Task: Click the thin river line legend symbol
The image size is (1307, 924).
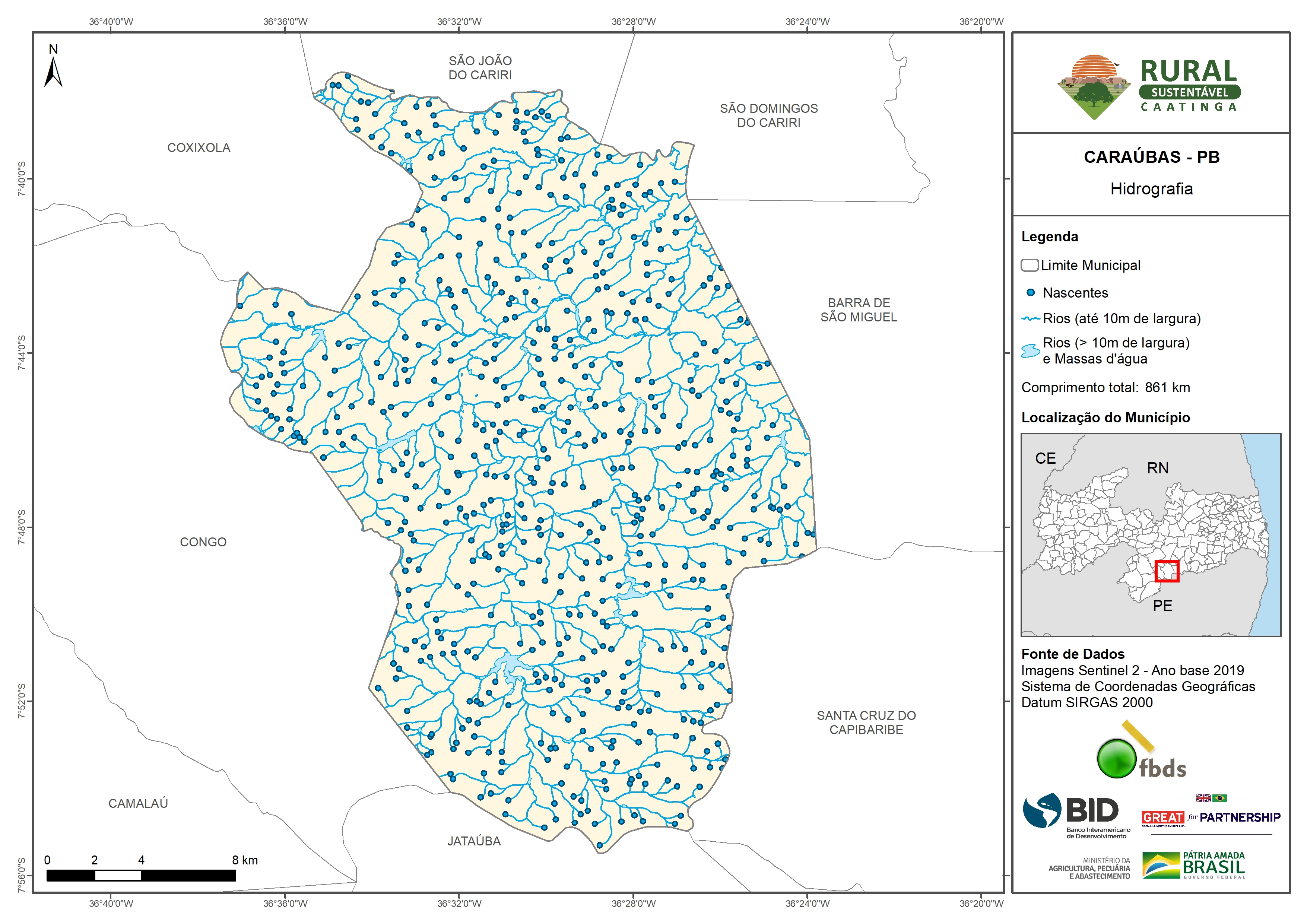Action: pyautogui.click(x=1030, y=319)
